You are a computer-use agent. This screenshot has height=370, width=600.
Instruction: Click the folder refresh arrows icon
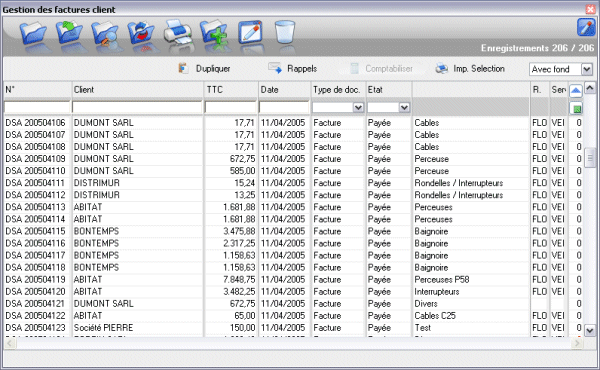click(141, 34)
